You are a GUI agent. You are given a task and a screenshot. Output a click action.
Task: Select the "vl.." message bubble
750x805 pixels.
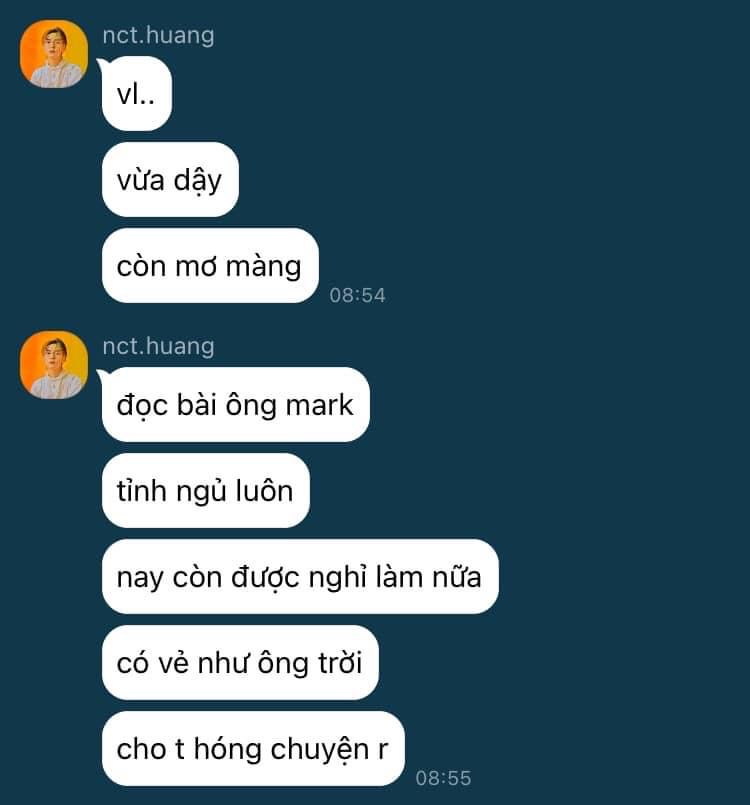click(x=137, y=94)
